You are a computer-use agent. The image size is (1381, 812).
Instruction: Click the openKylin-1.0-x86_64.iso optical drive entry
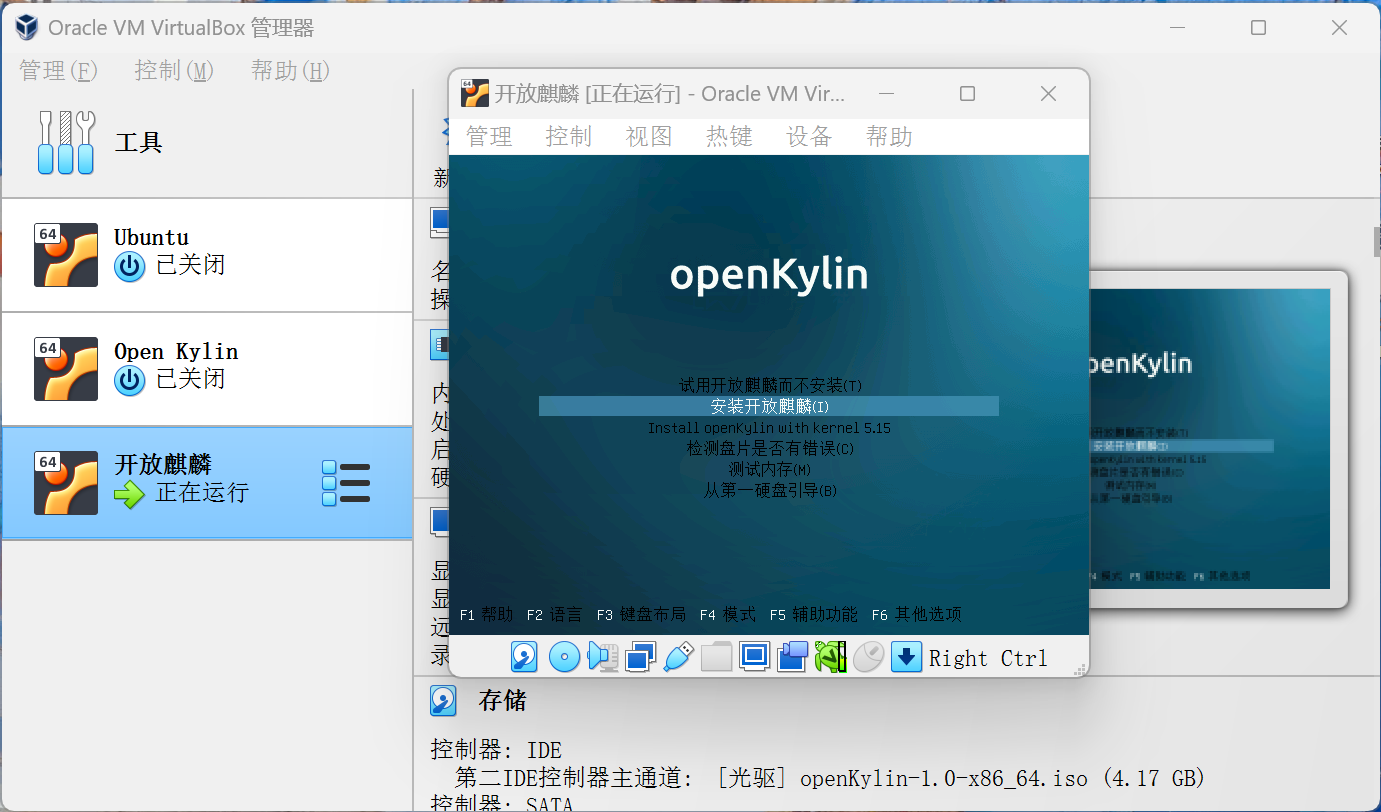point(830,778)
